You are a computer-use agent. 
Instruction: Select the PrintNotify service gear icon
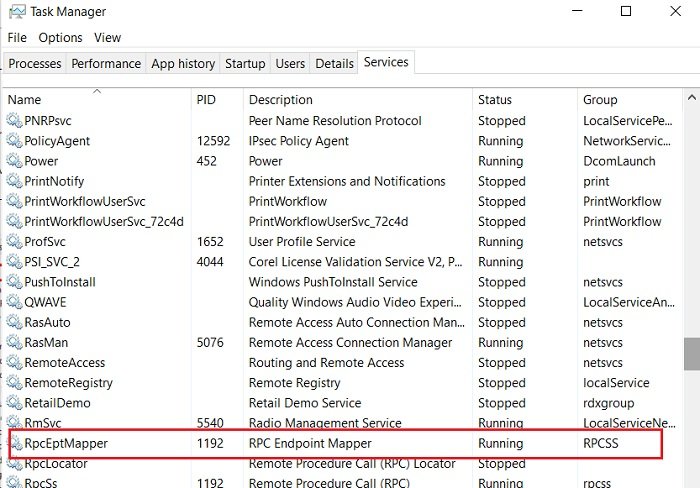point(14,181)
